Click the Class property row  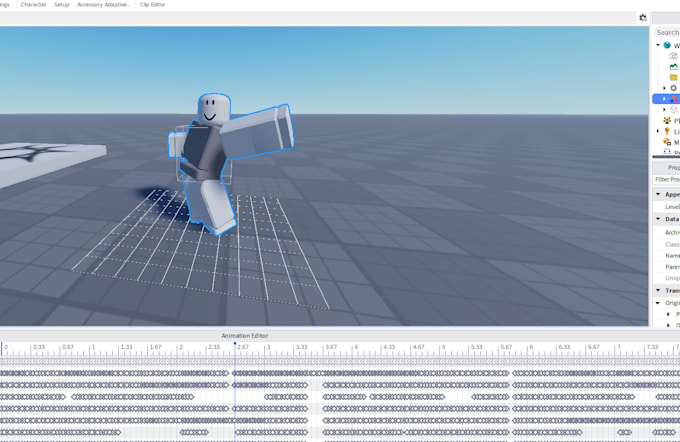(x=666, y=244)
